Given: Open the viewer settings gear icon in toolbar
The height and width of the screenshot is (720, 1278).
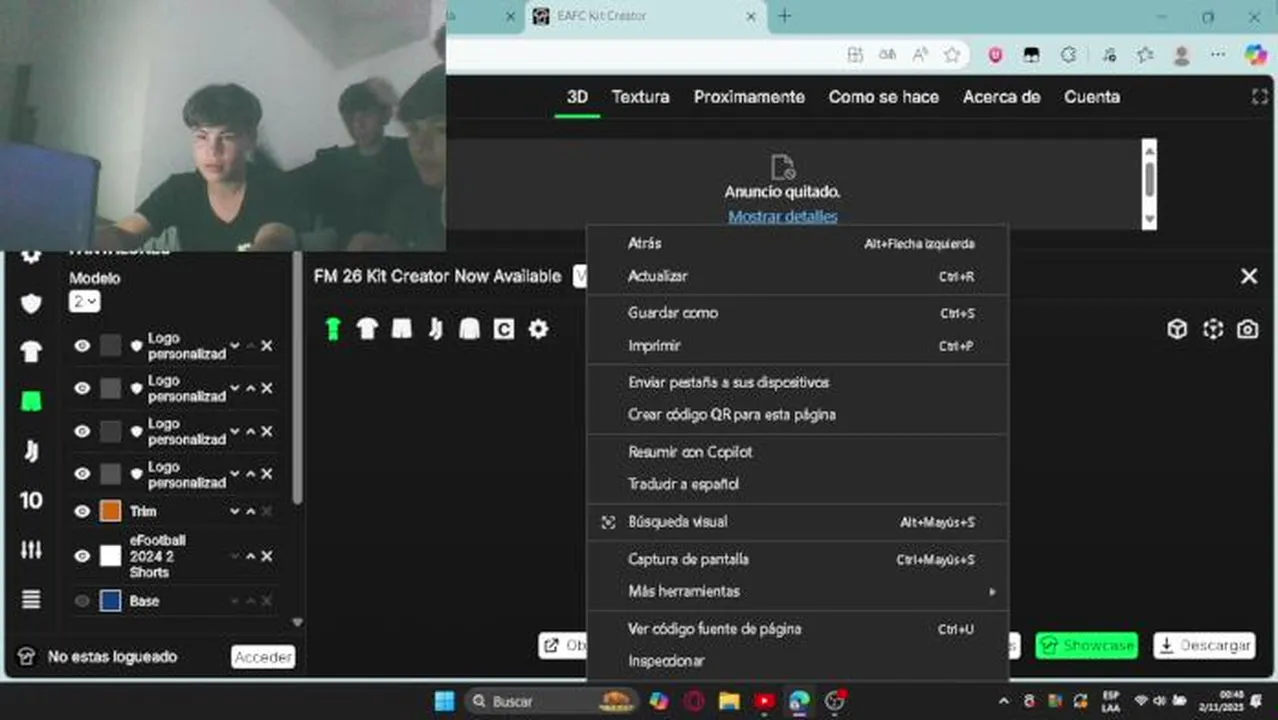Looking at the screenshot, I should click(x=538, y=329).
